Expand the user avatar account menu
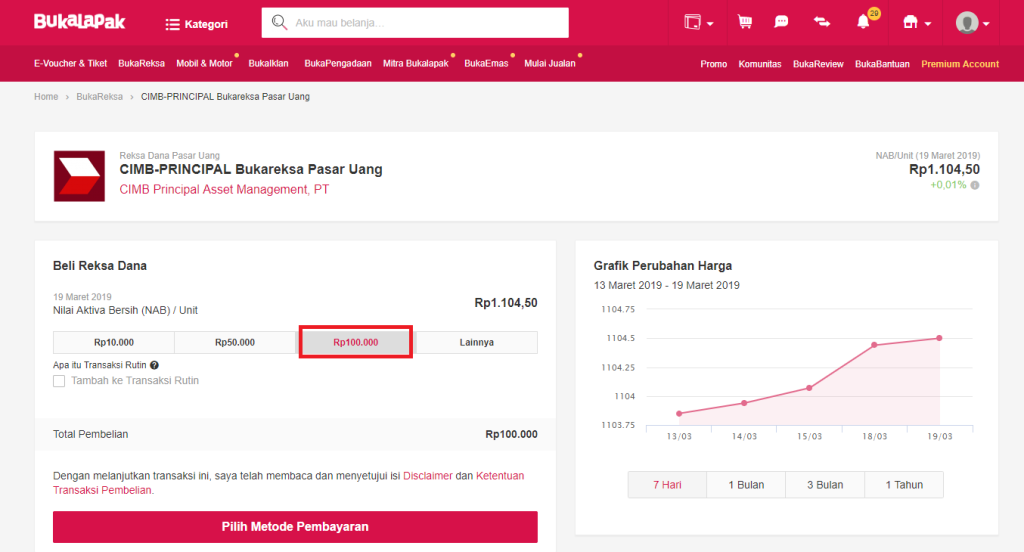This screenshot has height=552, width=1024. (x=972, y=23)
